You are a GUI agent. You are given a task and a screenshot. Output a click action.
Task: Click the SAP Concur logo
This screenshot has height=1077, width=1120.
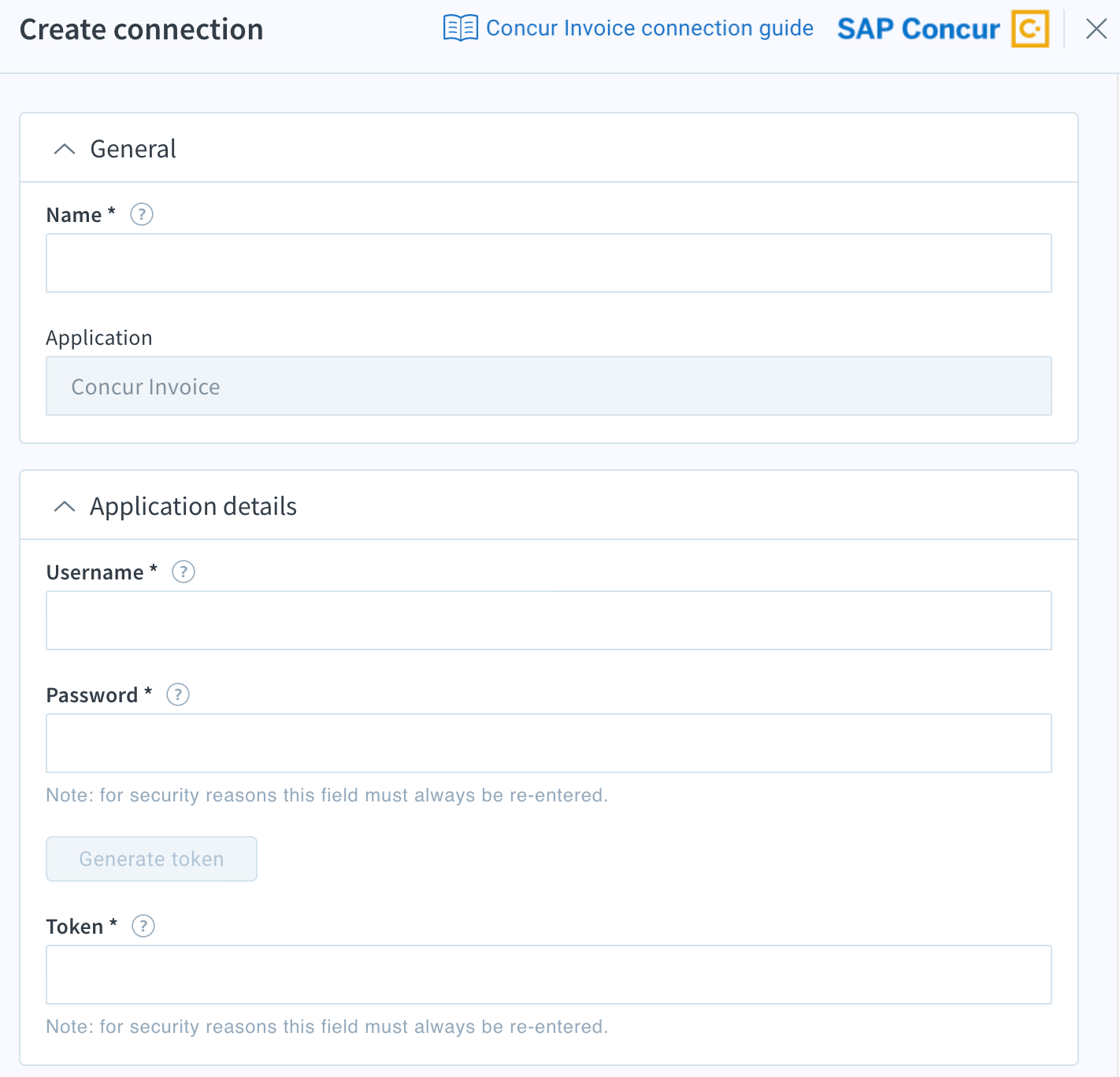[918, 28]
